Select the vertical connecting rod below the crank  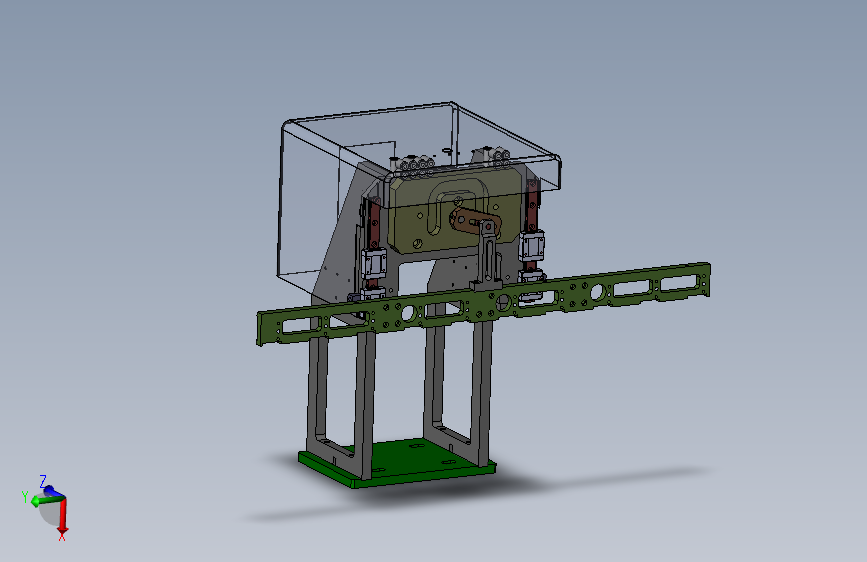tap(488, 258)
